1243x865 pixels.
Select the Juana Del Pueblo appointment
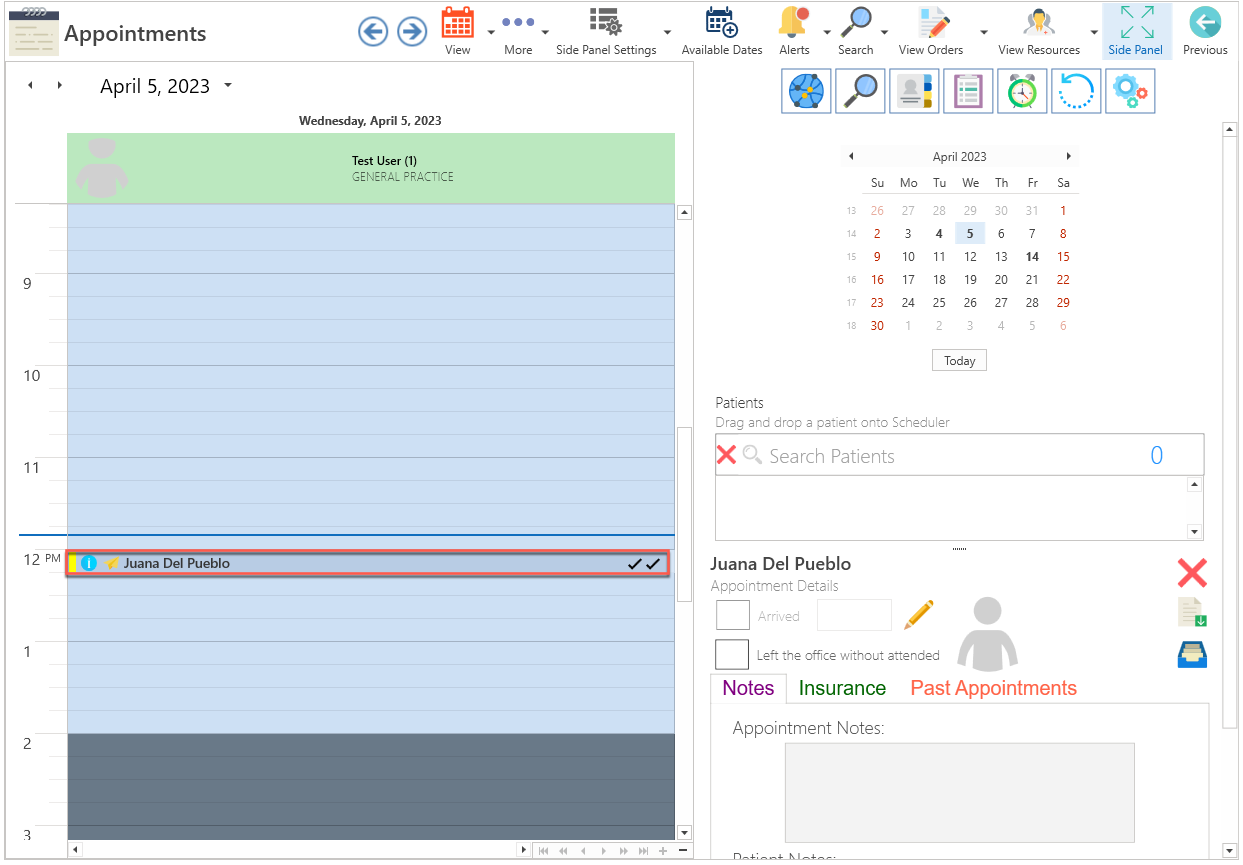click(x=368, y=563)
